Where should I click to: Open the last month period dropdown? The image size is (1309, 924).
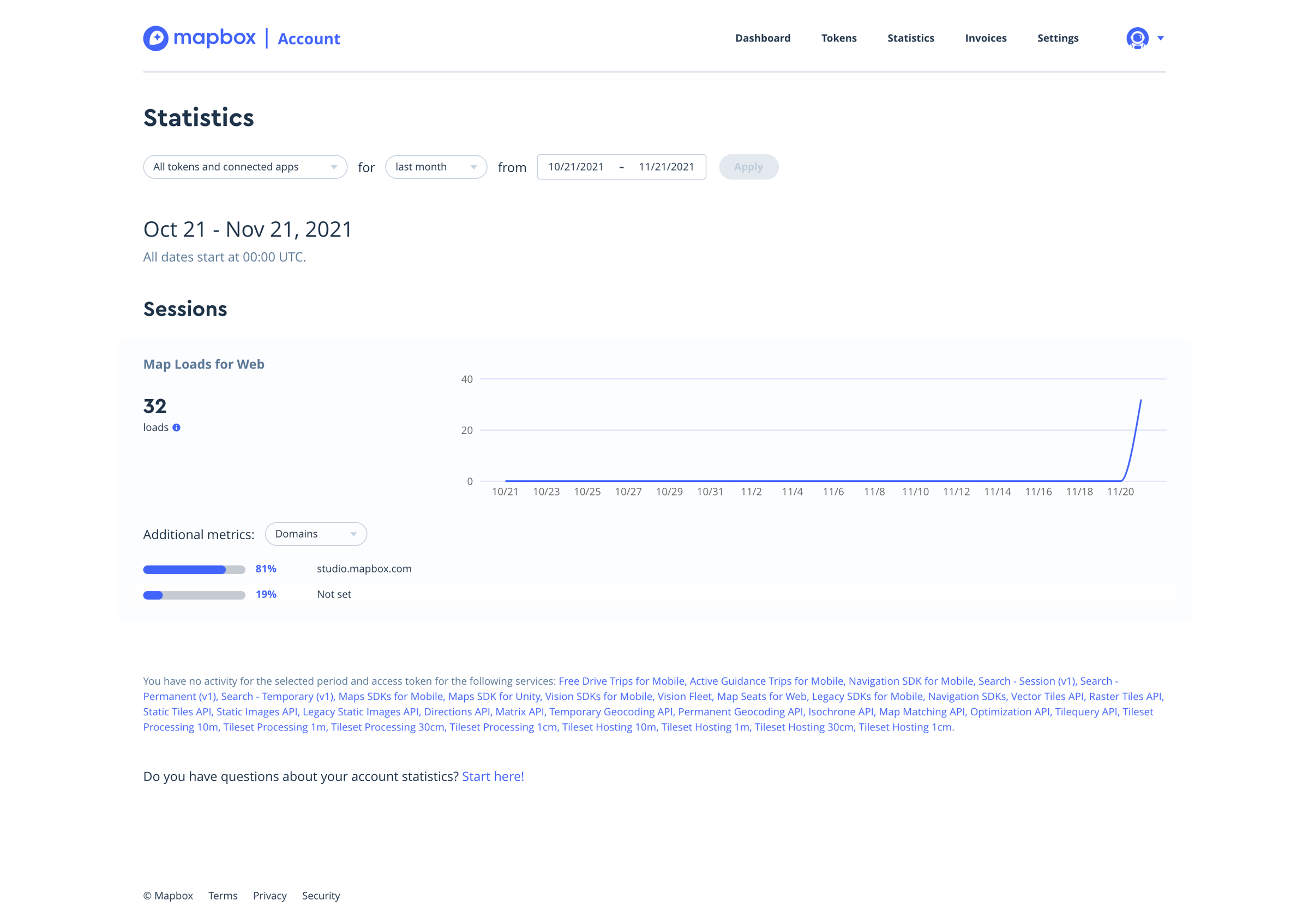point(436,167)
